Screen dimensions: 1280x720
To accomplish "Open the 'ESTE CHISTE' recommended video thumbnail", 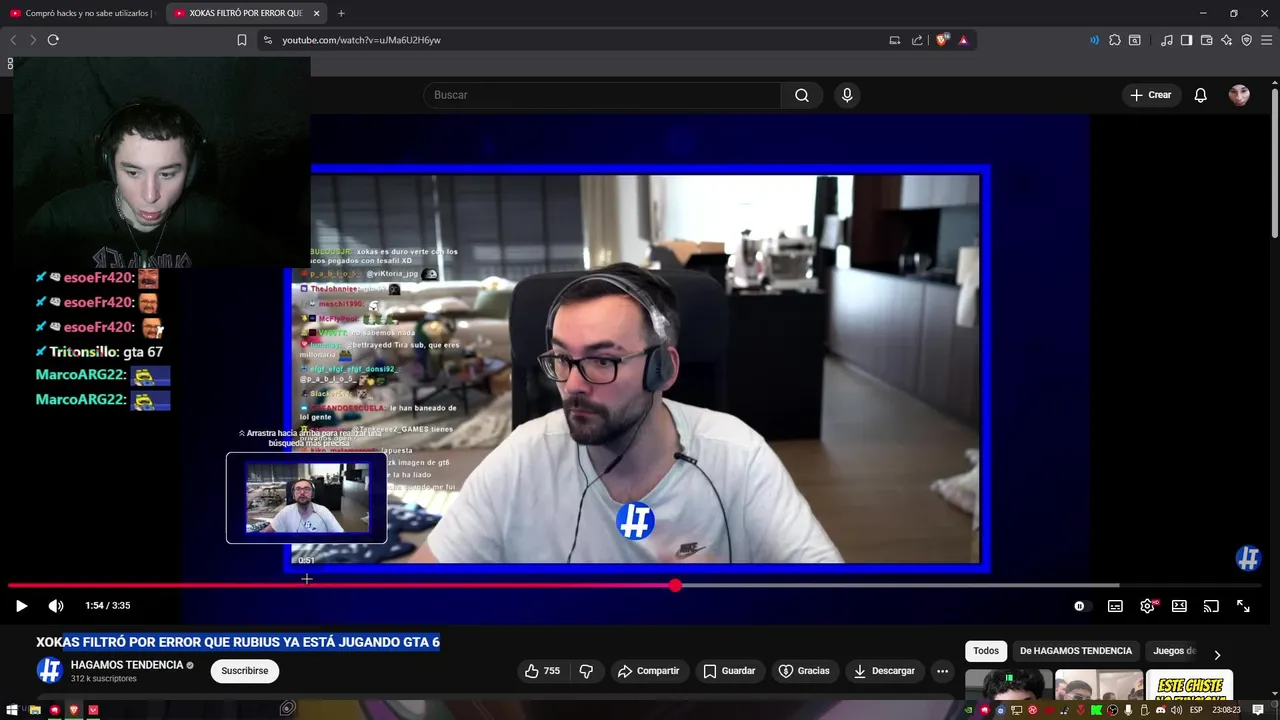I will (1189, 685).
